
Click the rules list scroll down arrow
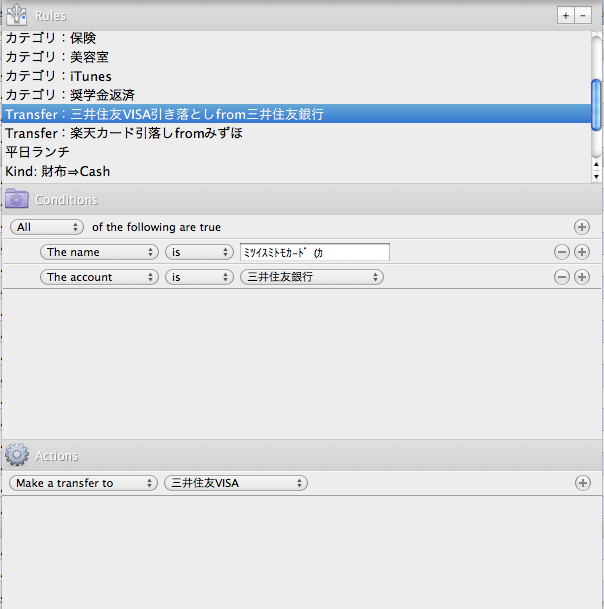coord(596,177)
